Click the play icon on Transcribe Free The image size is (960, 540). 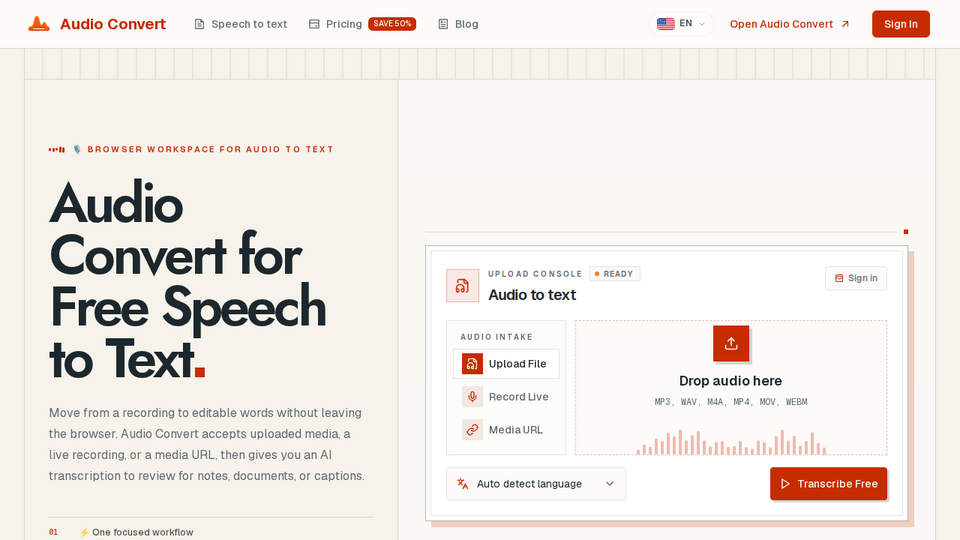785,484
